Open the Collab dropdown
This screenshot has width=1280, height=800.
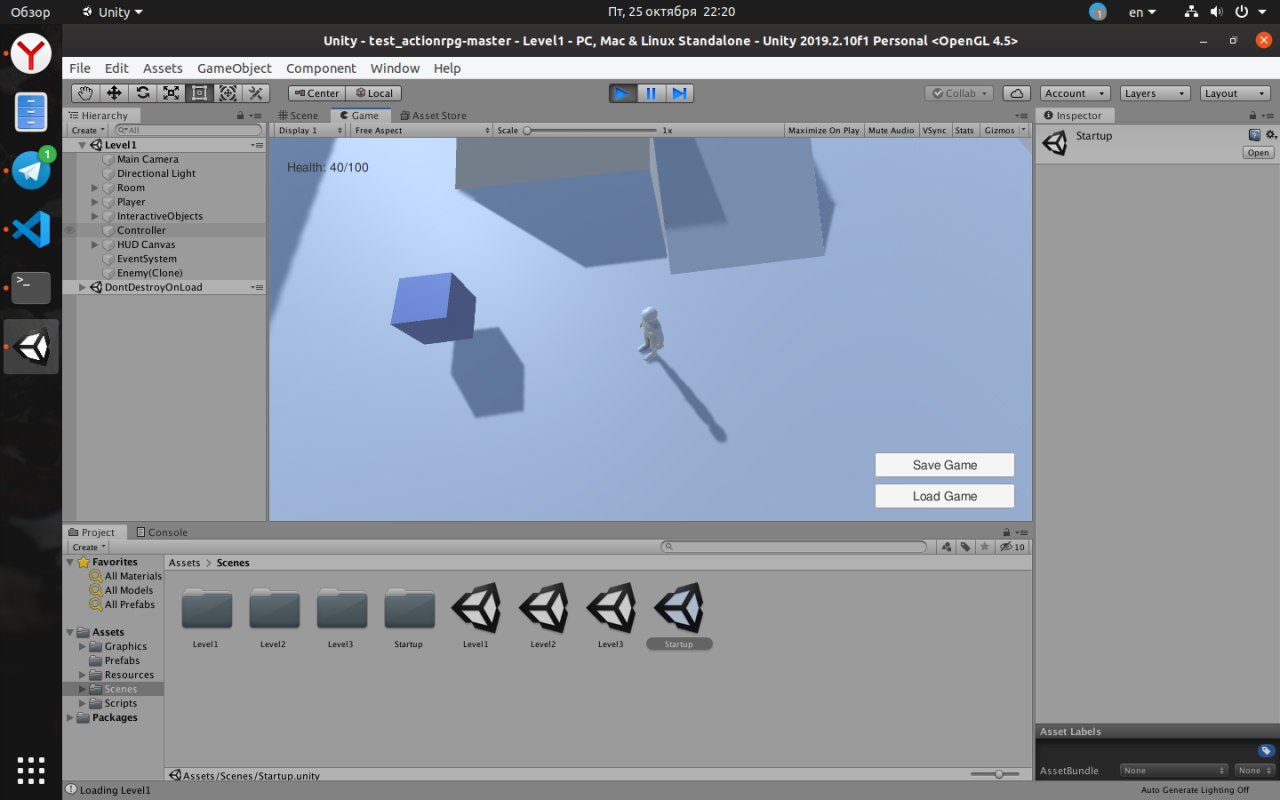[959, 93]
